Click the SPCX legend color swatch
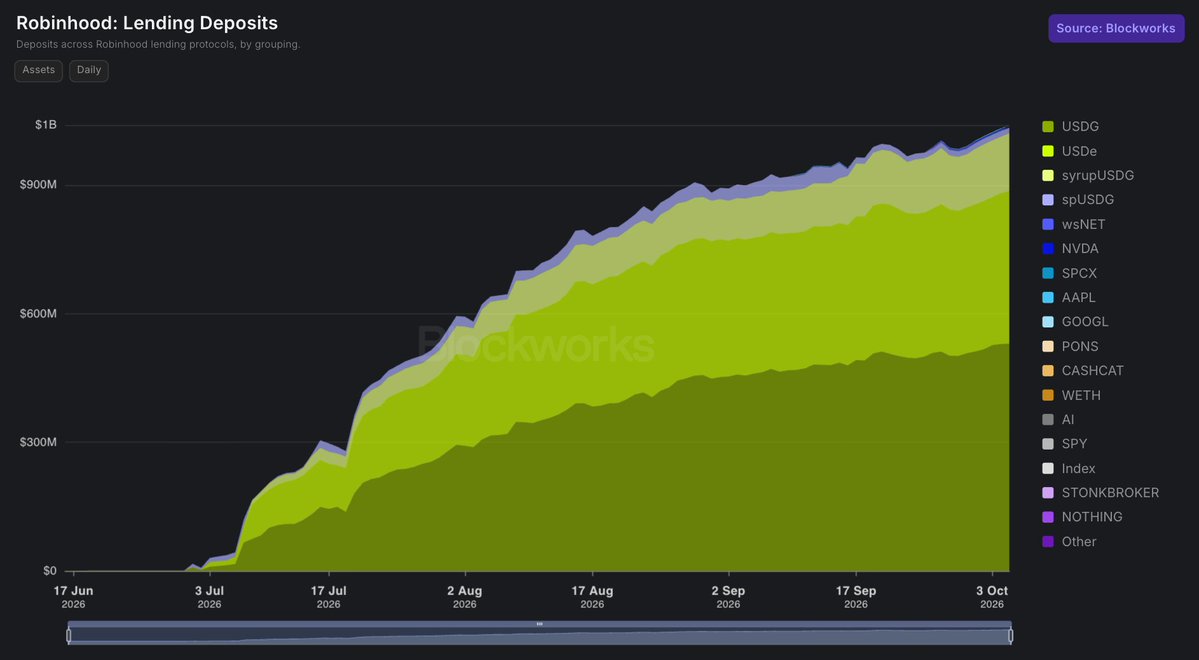This screenshot has width=1199, height=660. [x=1048, y=273]
